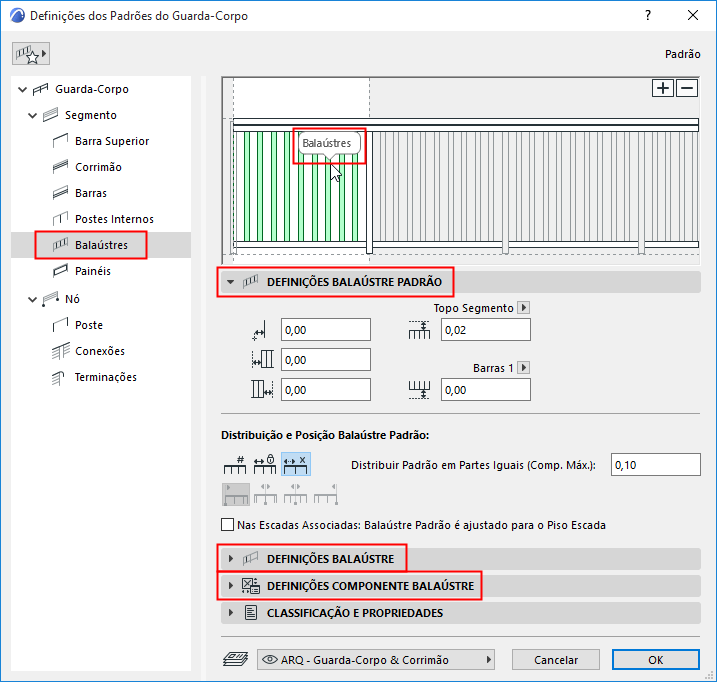Expand DEFINIÇÕES BALAÚSTRE panel
Image resolution: width=717 pixels, height=682 pixels.
click(230, 559)
